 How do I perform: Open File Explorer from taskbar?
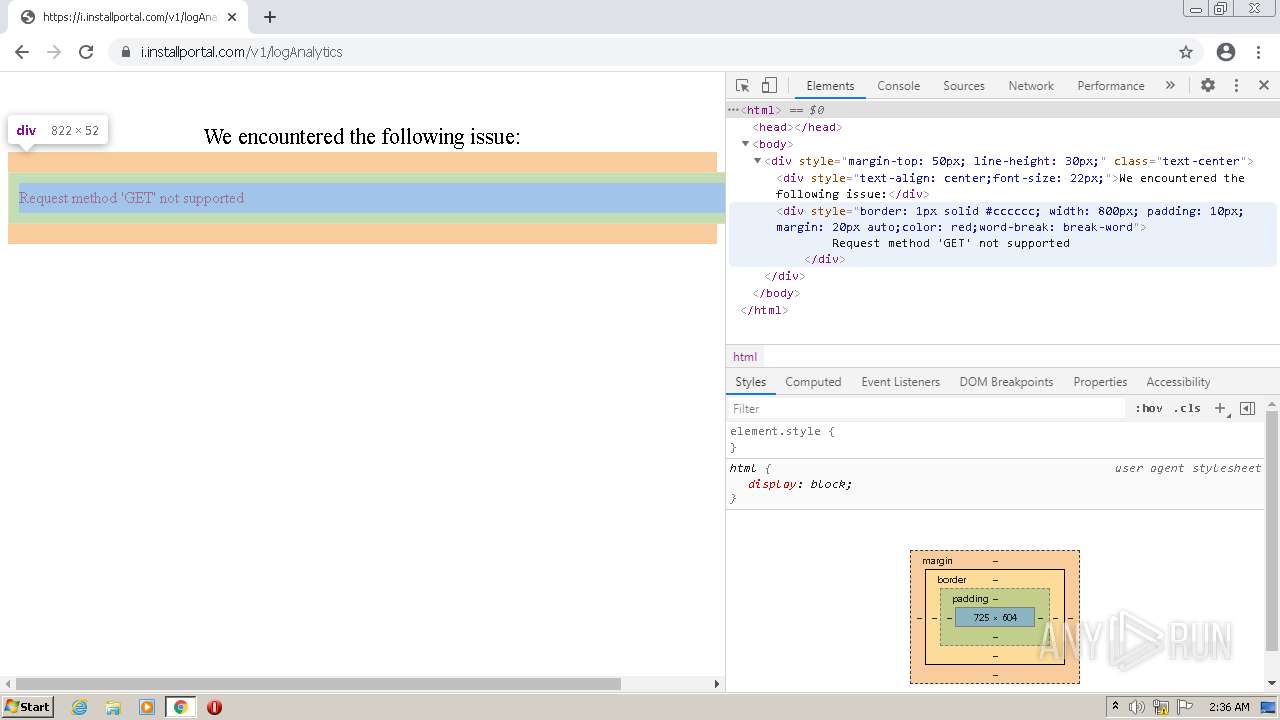pyautogui.click(x=113, y=707)
